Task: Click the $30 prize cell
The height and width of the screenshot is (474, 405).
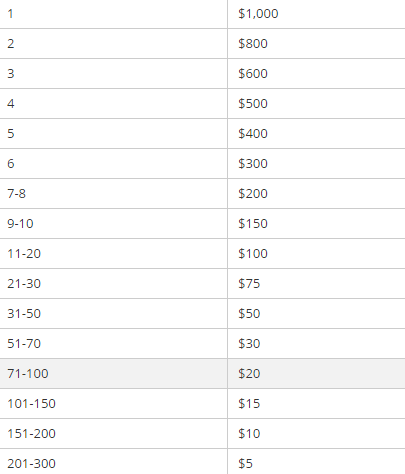Action: tap(316, 344)
